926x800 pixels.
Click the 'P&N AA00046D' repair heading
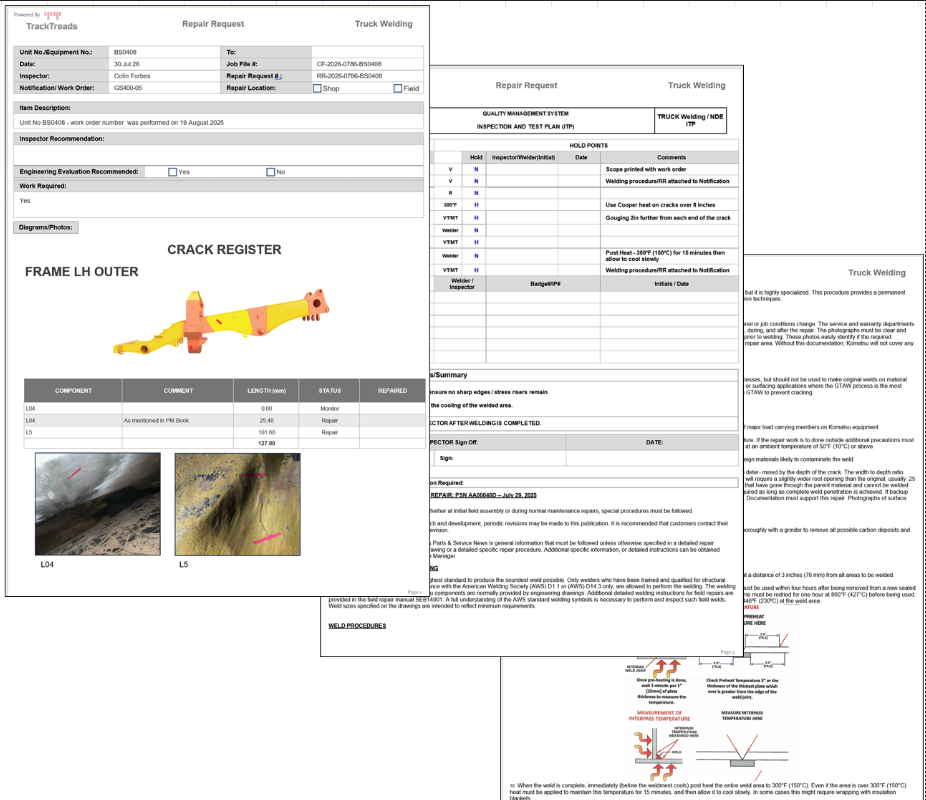pos(483,495)
